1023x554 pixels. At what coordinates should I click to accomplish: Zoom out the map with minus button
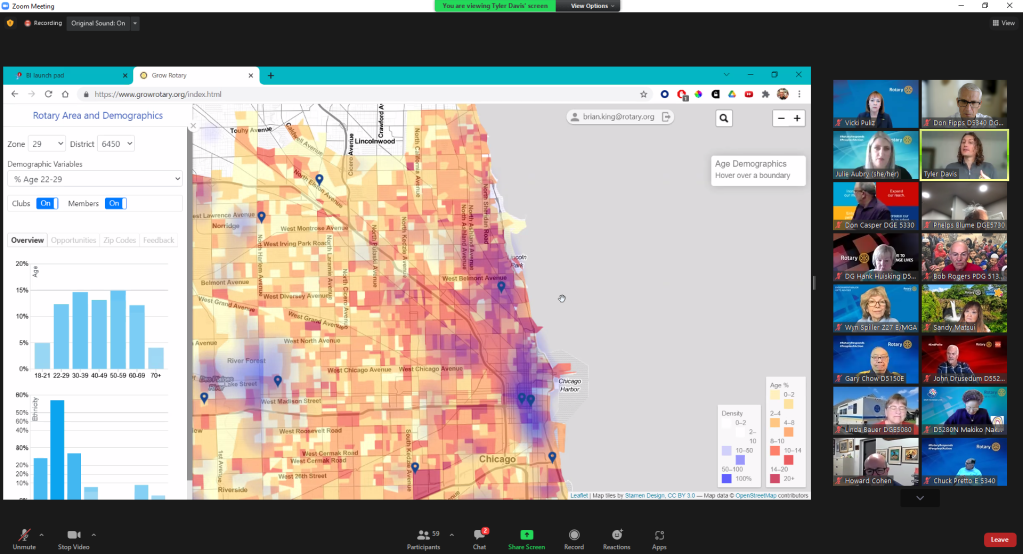click(780, 118)
